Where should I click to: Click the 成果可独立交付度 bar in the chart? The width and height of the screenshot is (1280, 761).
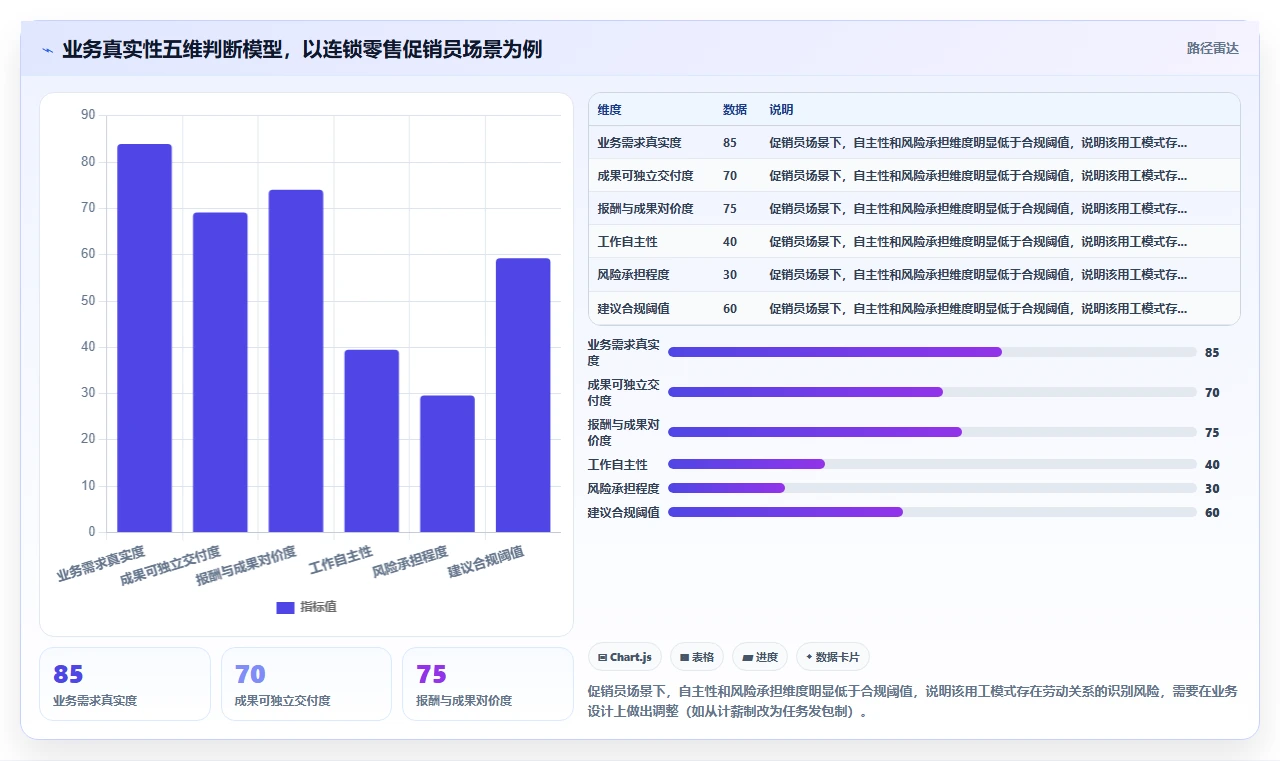point(220,372)
